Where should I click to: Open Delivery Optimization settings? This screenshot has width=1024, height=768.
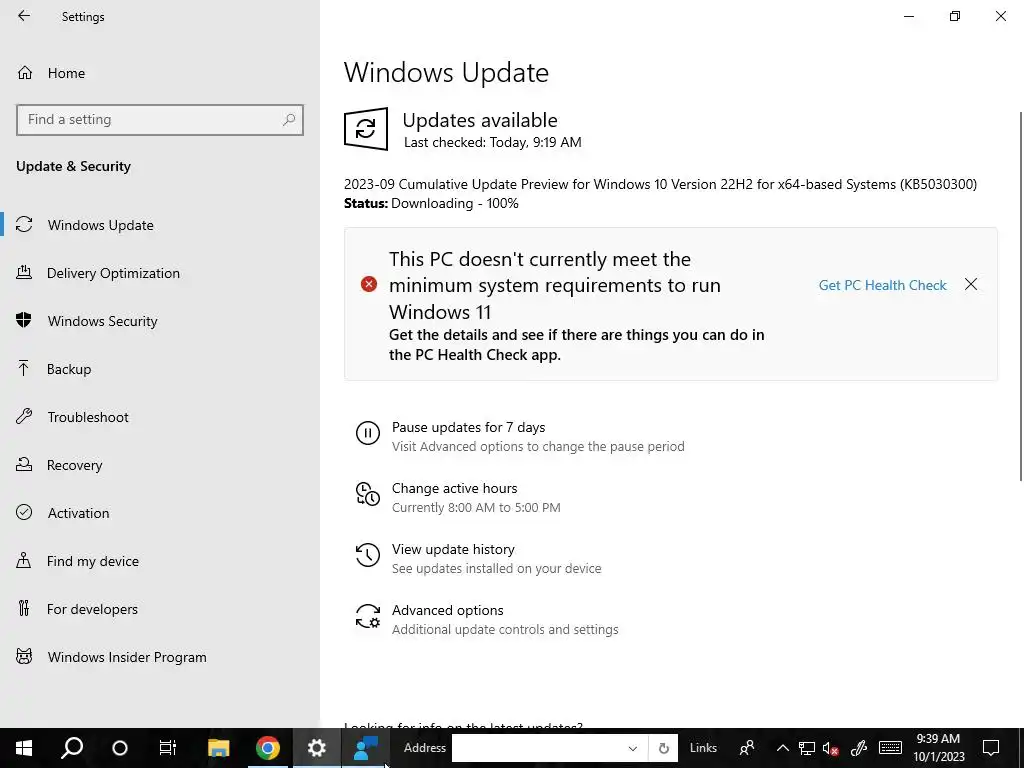[113, 273]
